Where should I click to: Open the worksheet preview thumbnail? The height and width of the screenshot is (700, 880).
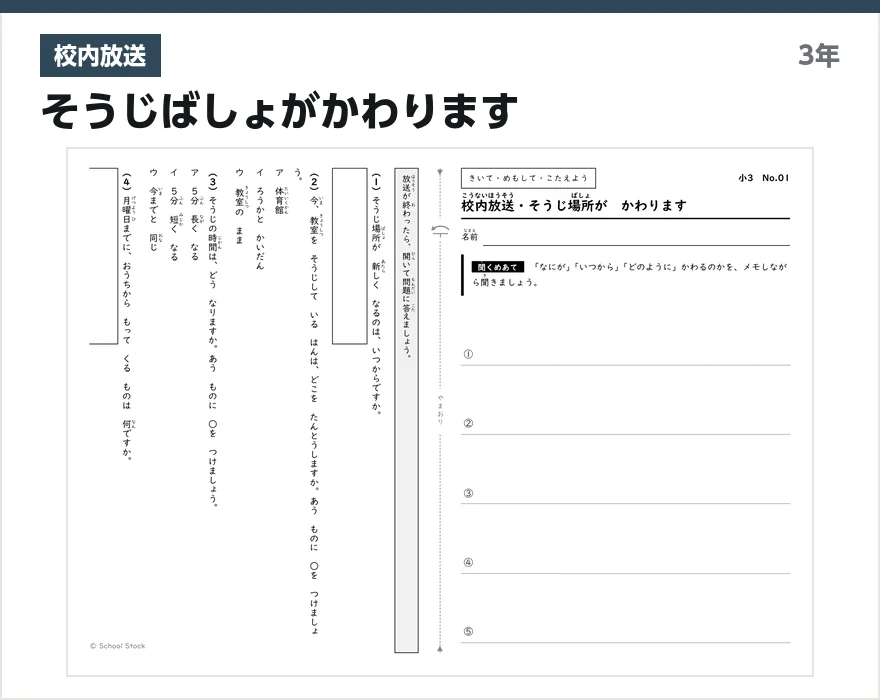440,412
